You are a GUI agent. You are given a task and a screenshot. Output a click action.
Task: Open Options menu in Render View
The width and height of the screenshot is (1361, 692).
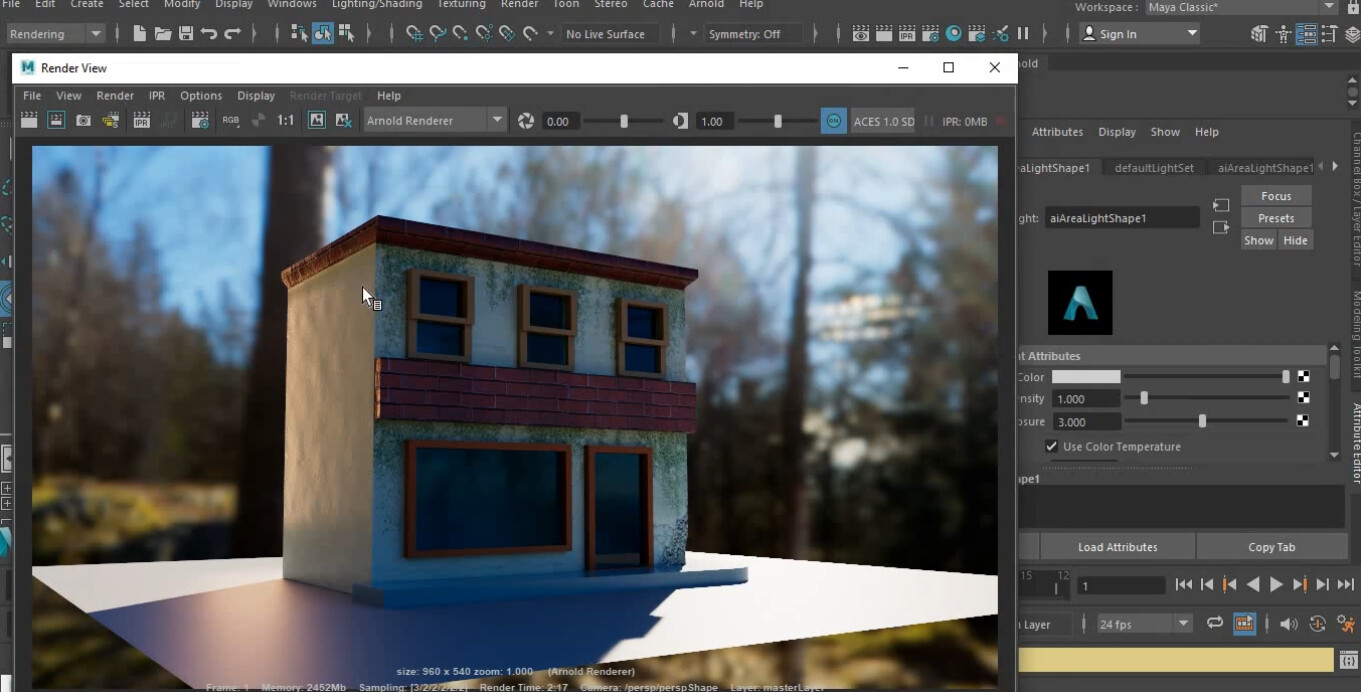[201, 96]
